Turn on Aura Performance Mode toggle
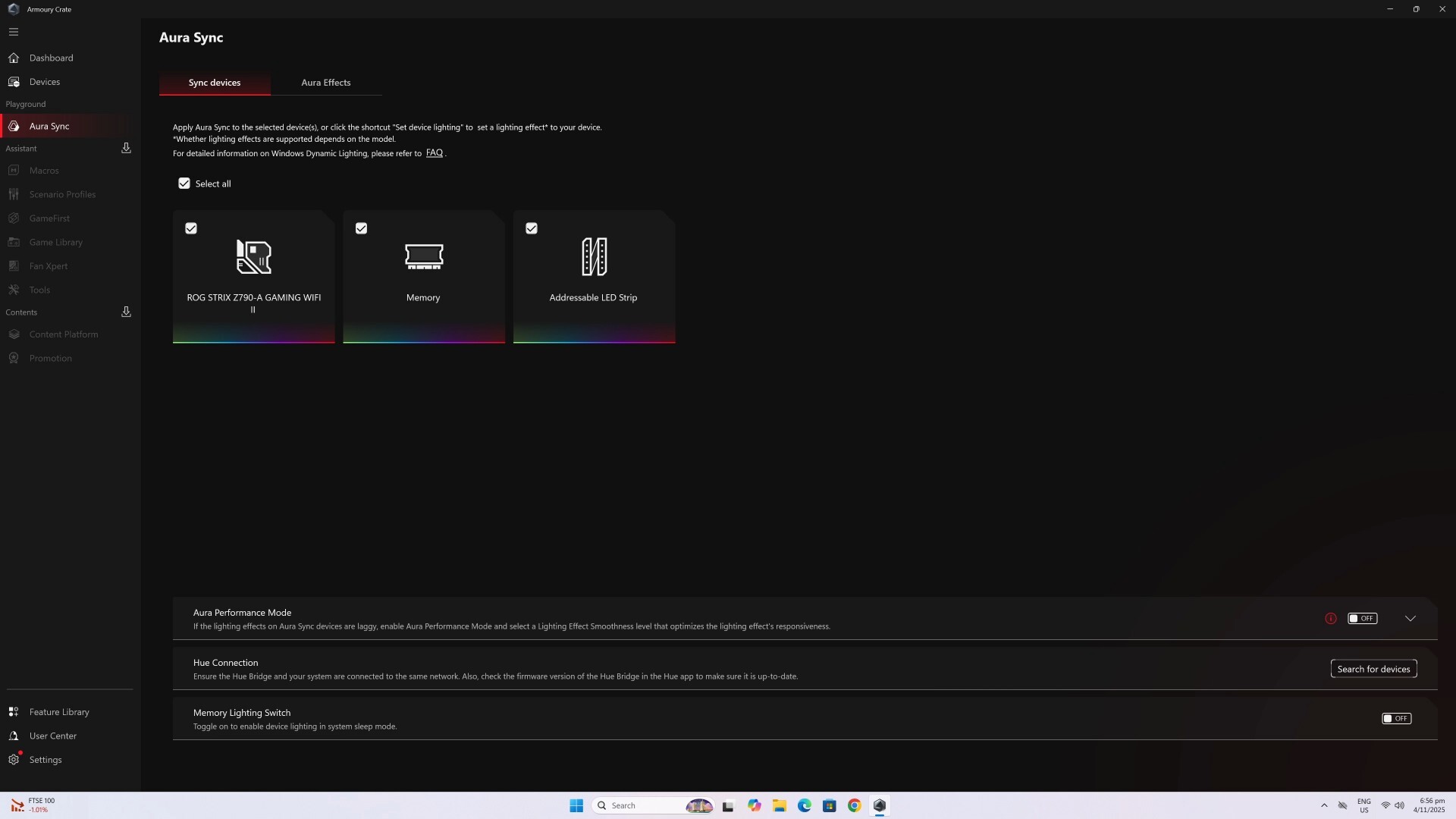Viewport: 1456px width, 819px height. [1362, 618]
